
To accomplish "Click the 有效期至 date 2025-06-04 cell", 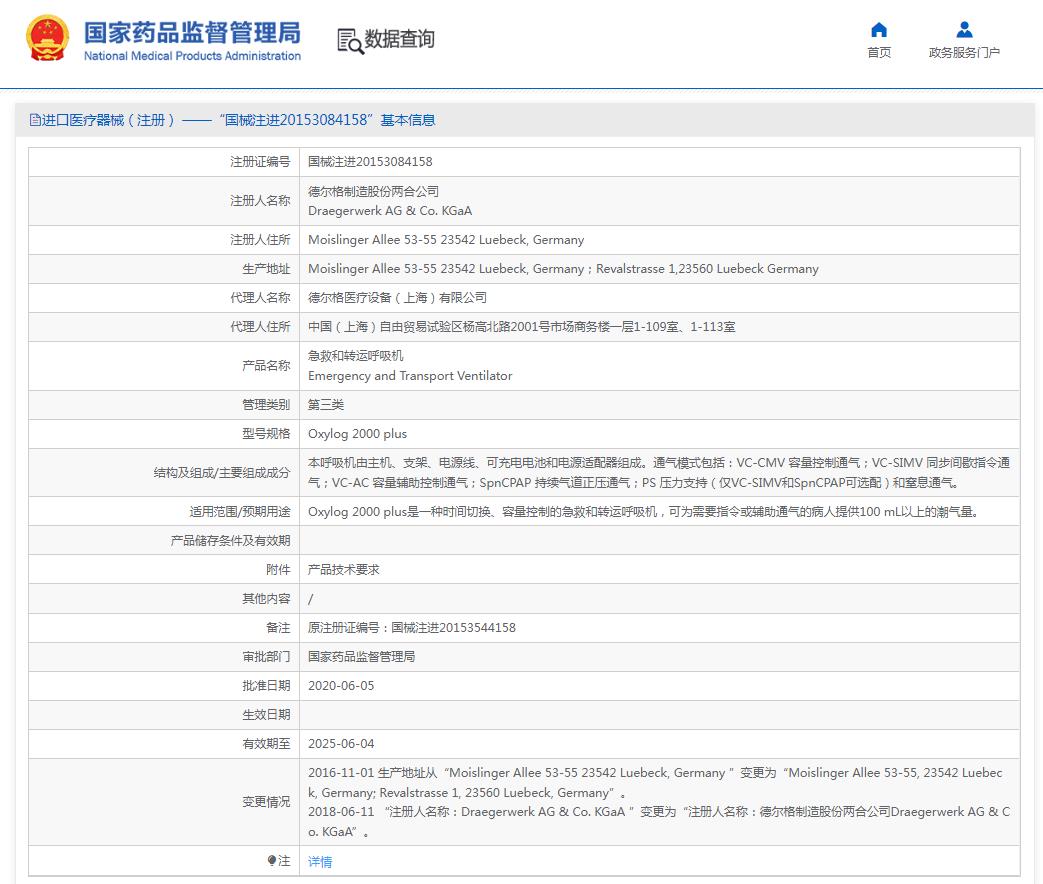I will click(346, 743).
